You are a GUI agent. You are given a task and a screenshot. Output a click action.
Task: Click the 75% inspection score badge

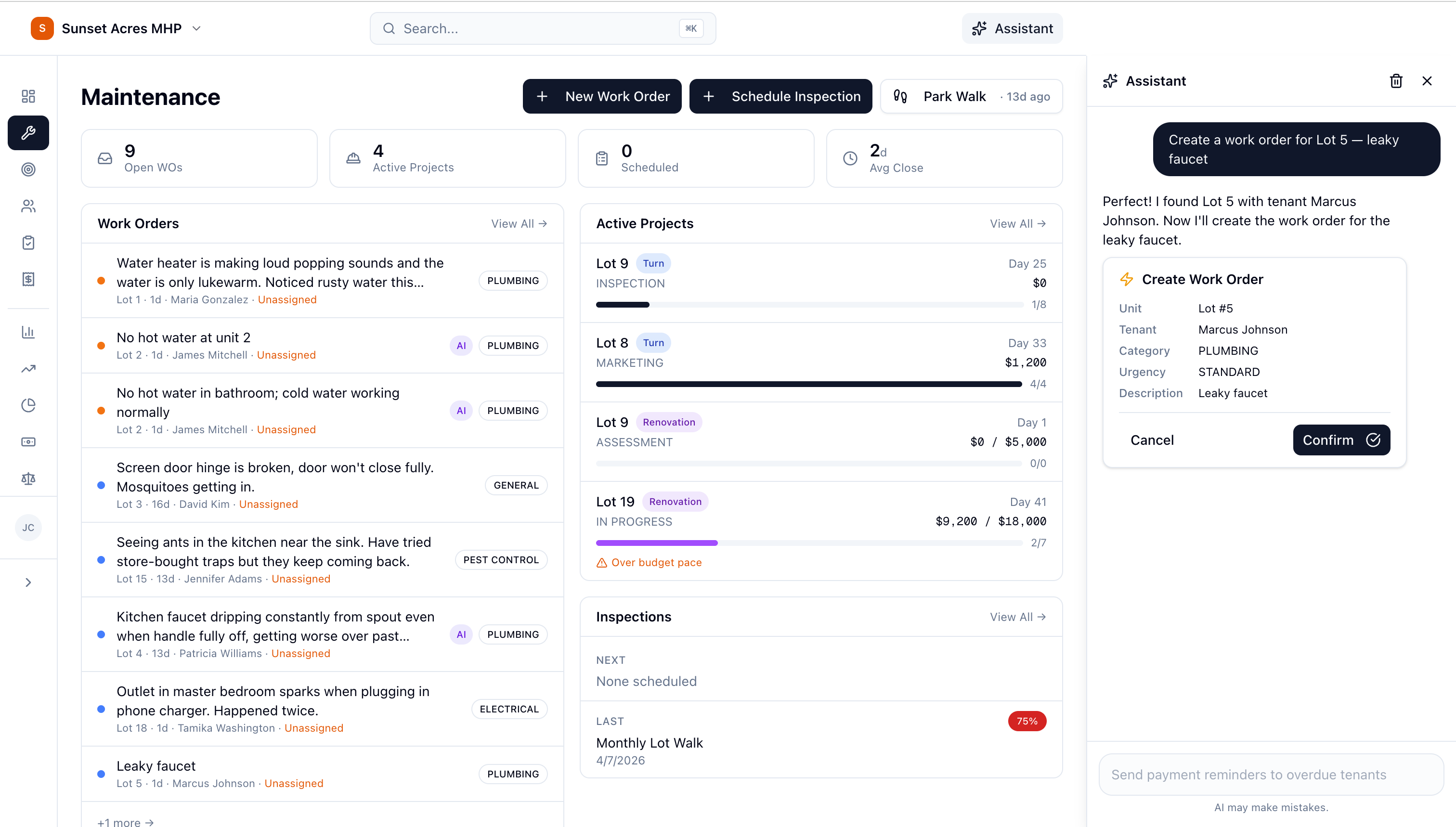click(1027, 722)
